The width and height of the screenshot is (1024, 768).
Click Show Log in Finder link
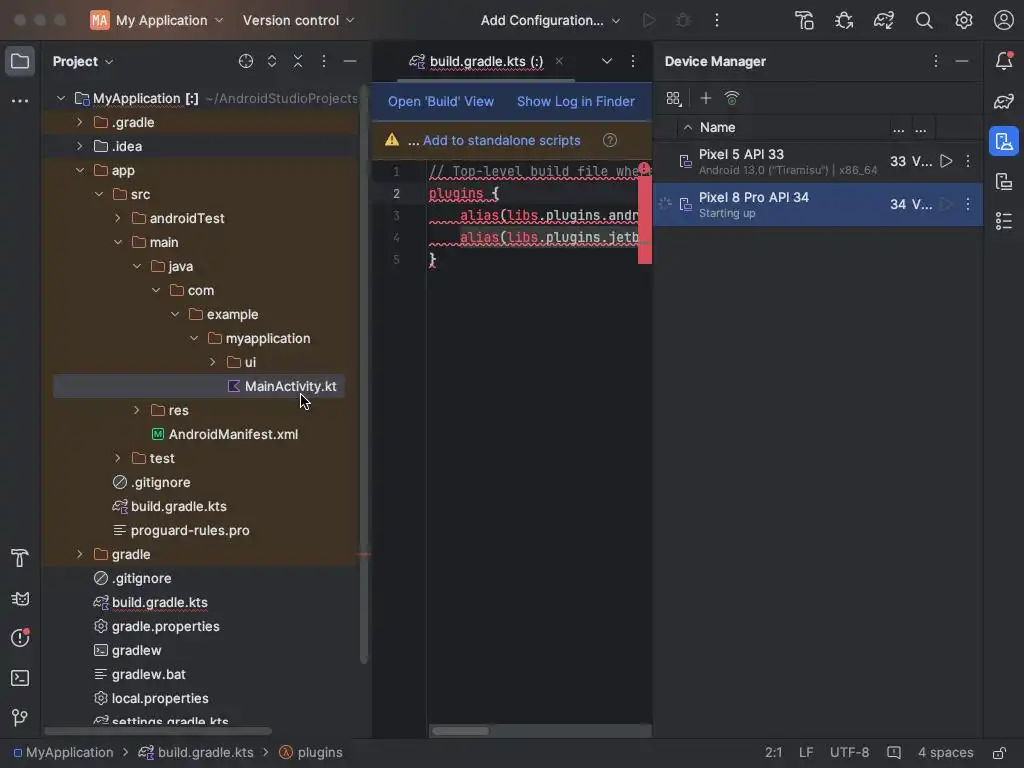click(575, 101)
